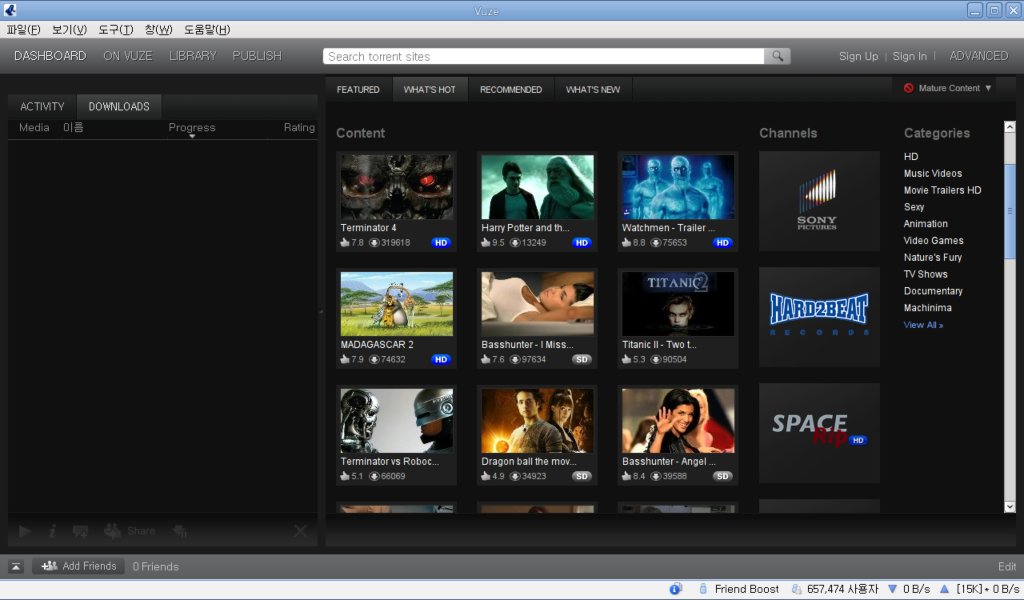Viewport: 1024px width, 600px height.
Task: Click the dimmed people icon right of Share
Action: pos(180,531)
